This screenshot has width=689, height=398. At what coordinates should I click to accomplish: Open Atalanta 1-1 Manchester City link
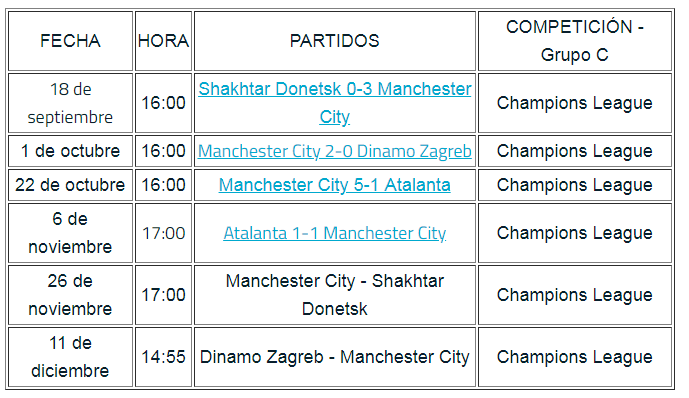334,233
